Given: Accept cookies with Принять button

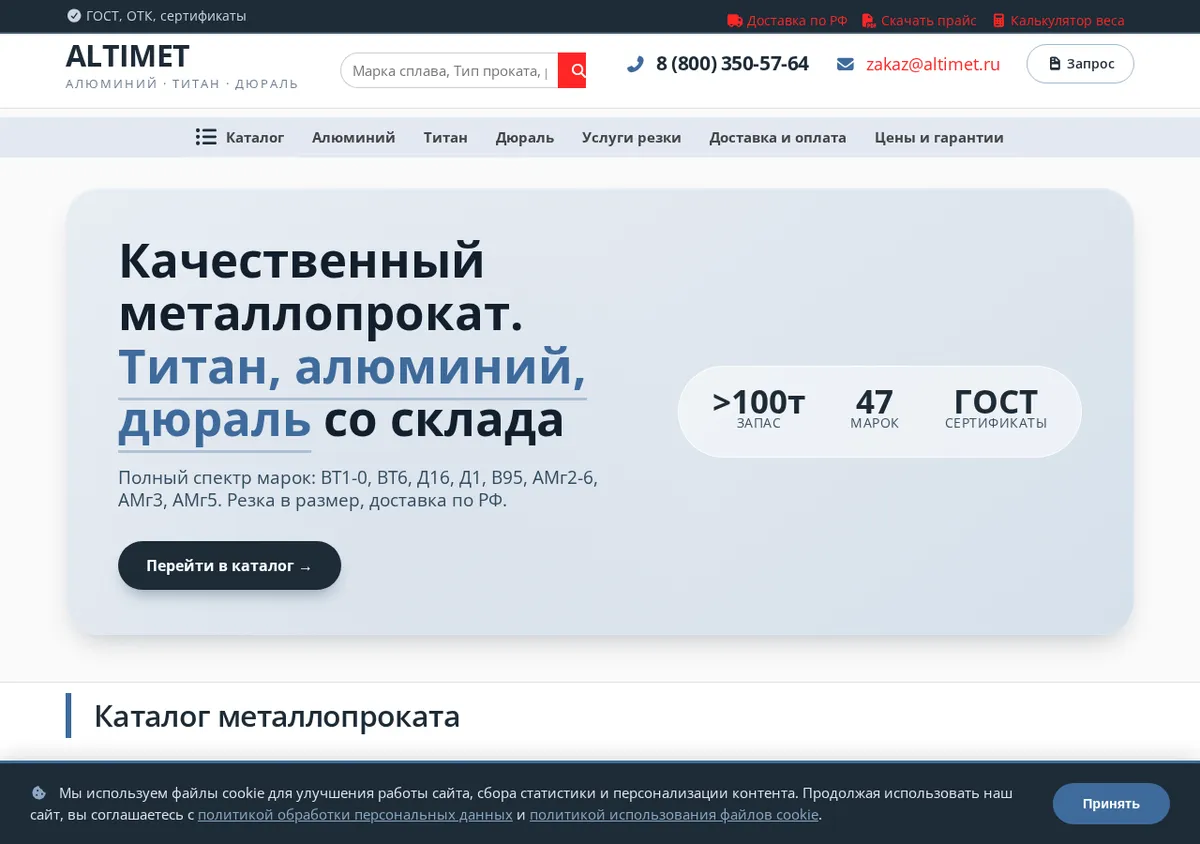Looking at the screenshot, I should (x=1111, y=804).
